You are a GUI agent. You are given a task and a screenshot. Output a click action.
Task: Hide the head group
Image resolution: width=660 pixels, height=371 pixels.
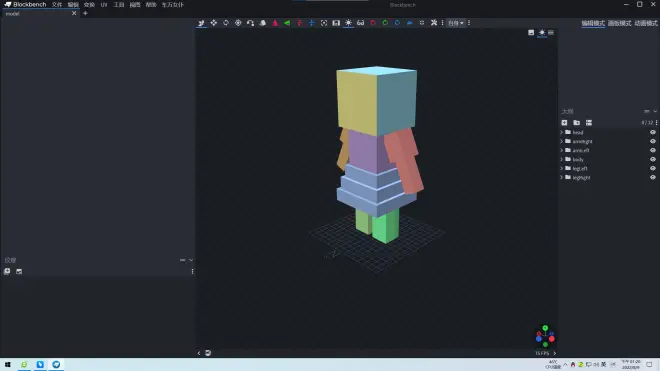coord(653,132)
